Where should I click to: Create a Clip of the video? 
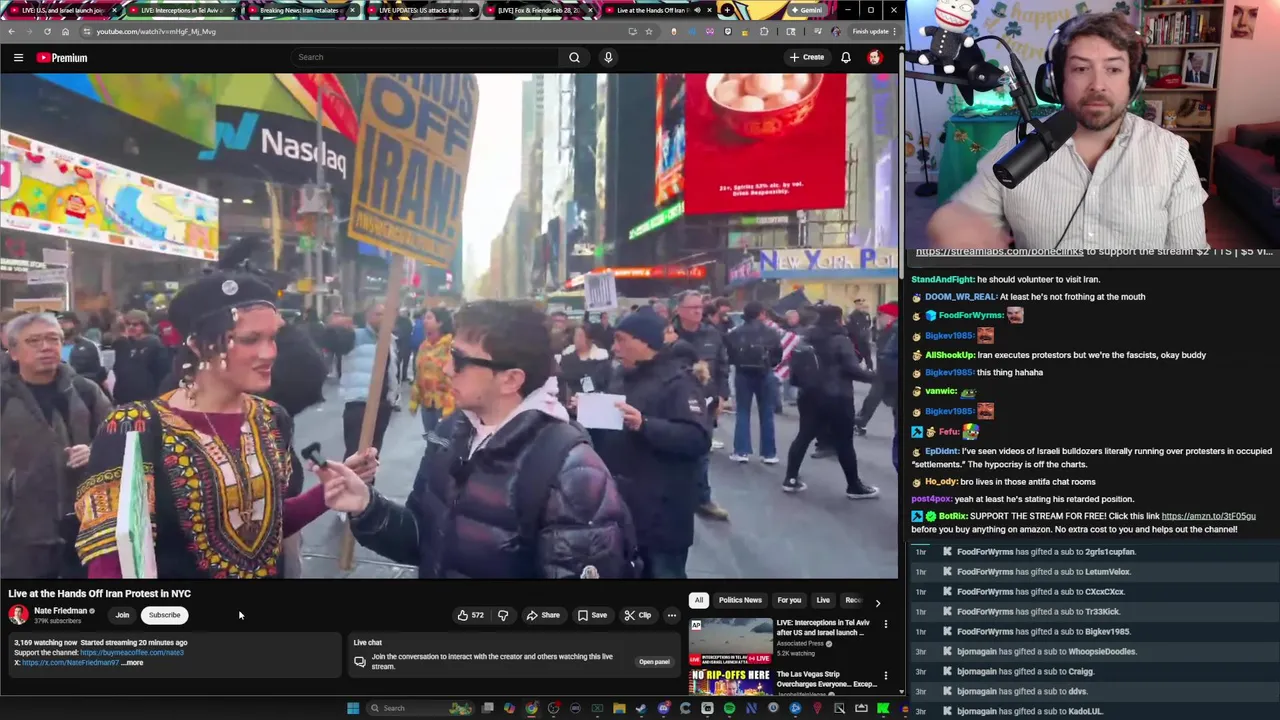pyautogui.click(x=638, y=615)
